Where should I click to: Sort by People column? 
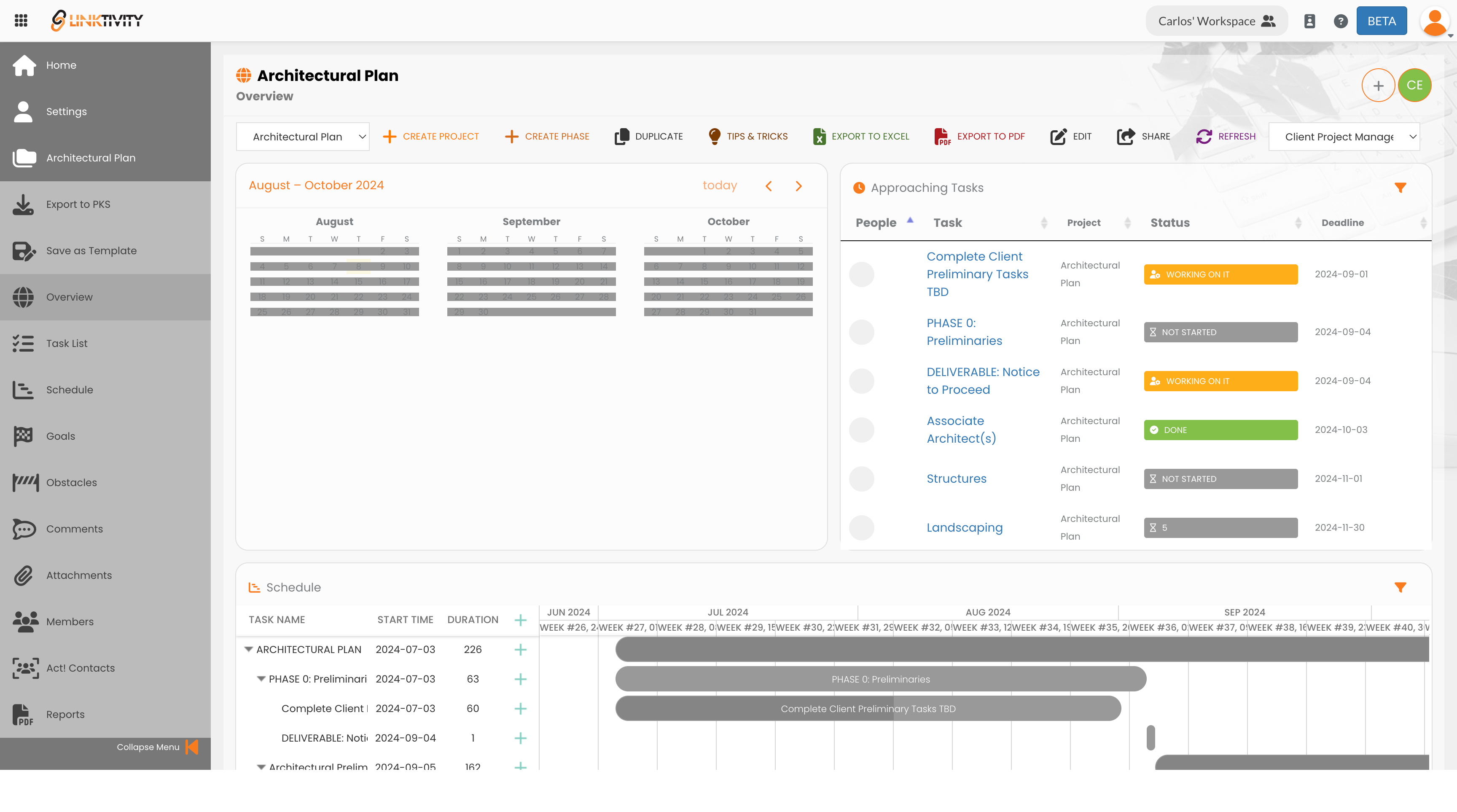click(x=884, y=223)
